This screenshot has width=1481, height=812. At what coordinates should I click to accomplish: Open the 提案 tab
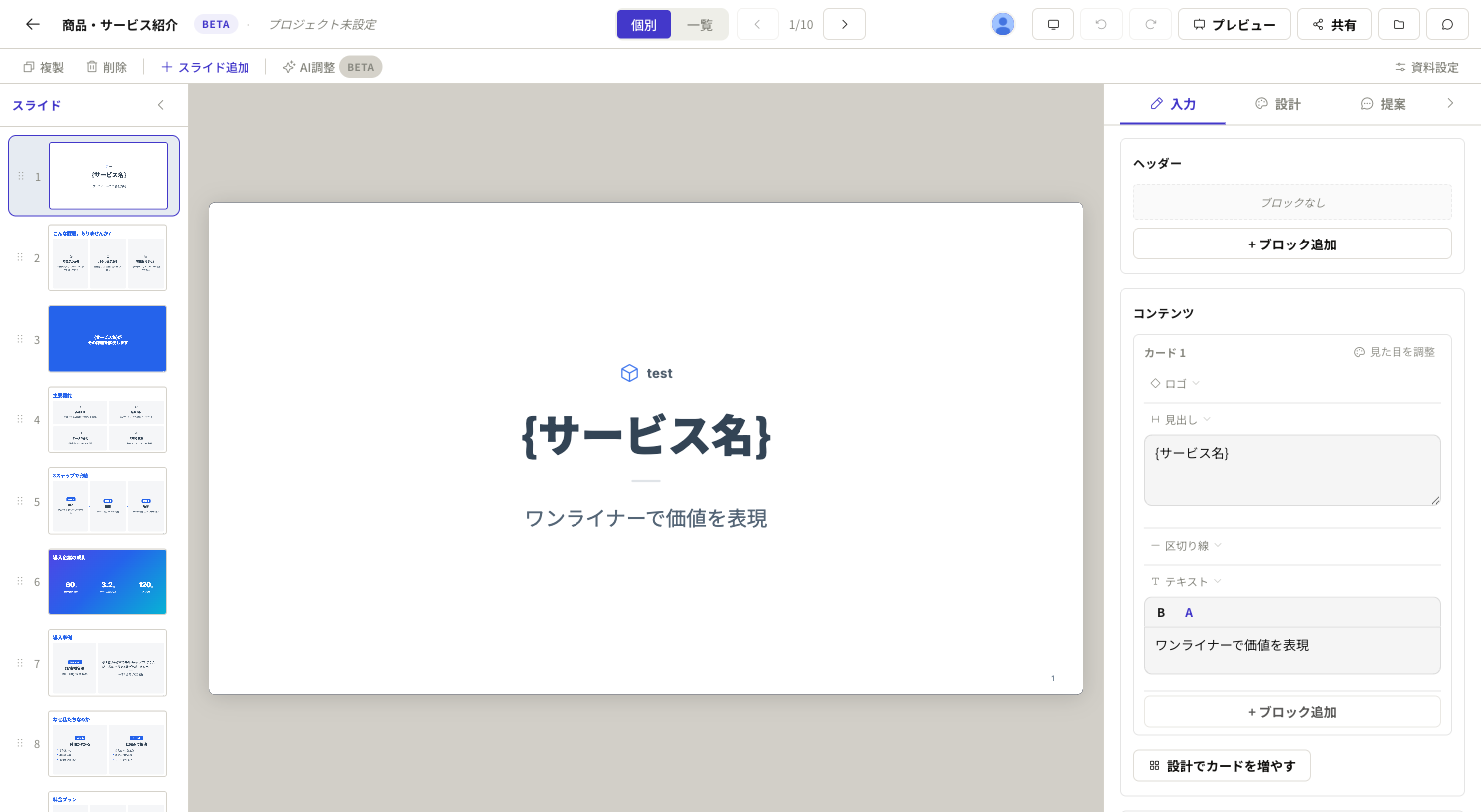coord(1384,104)
